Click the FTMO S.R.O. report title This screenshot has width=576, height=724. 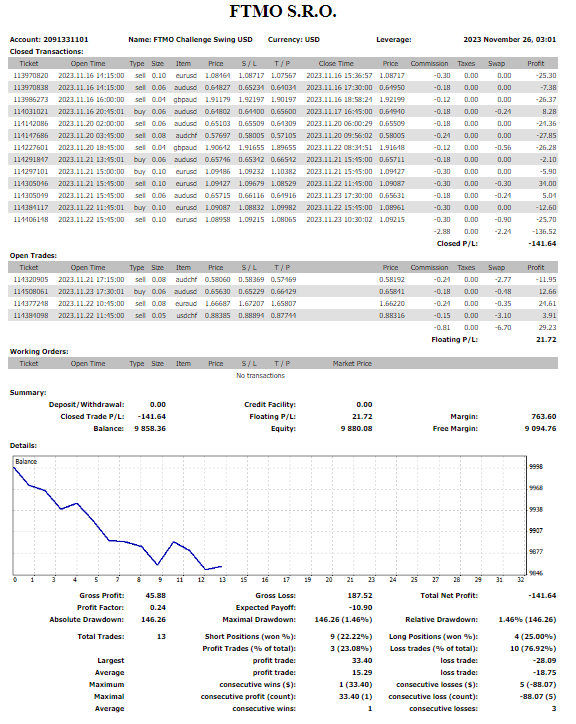point(283,12)
